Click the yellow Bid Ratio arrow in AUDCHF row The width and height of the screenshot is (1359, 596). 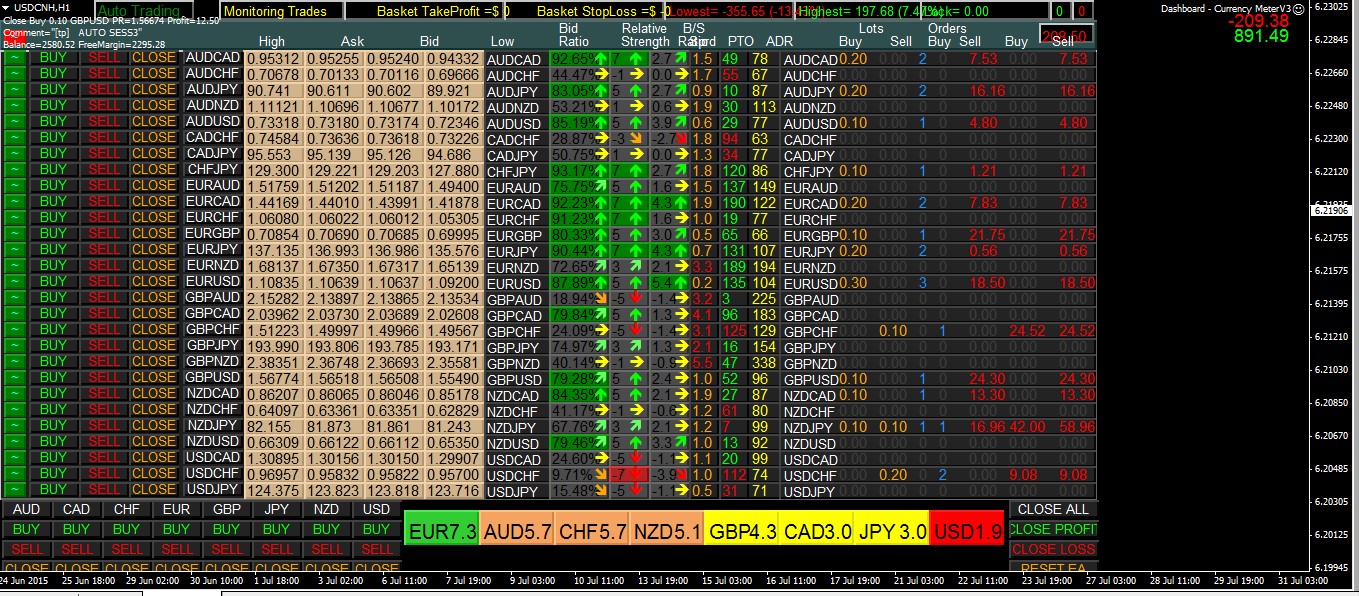601,75
